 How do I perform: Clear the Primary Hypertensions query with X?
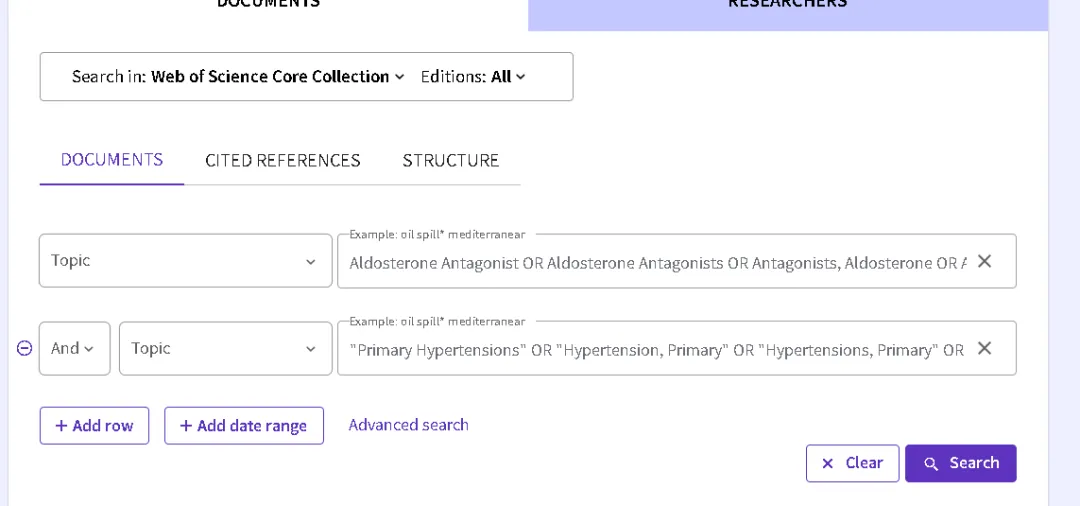point(984,348)
